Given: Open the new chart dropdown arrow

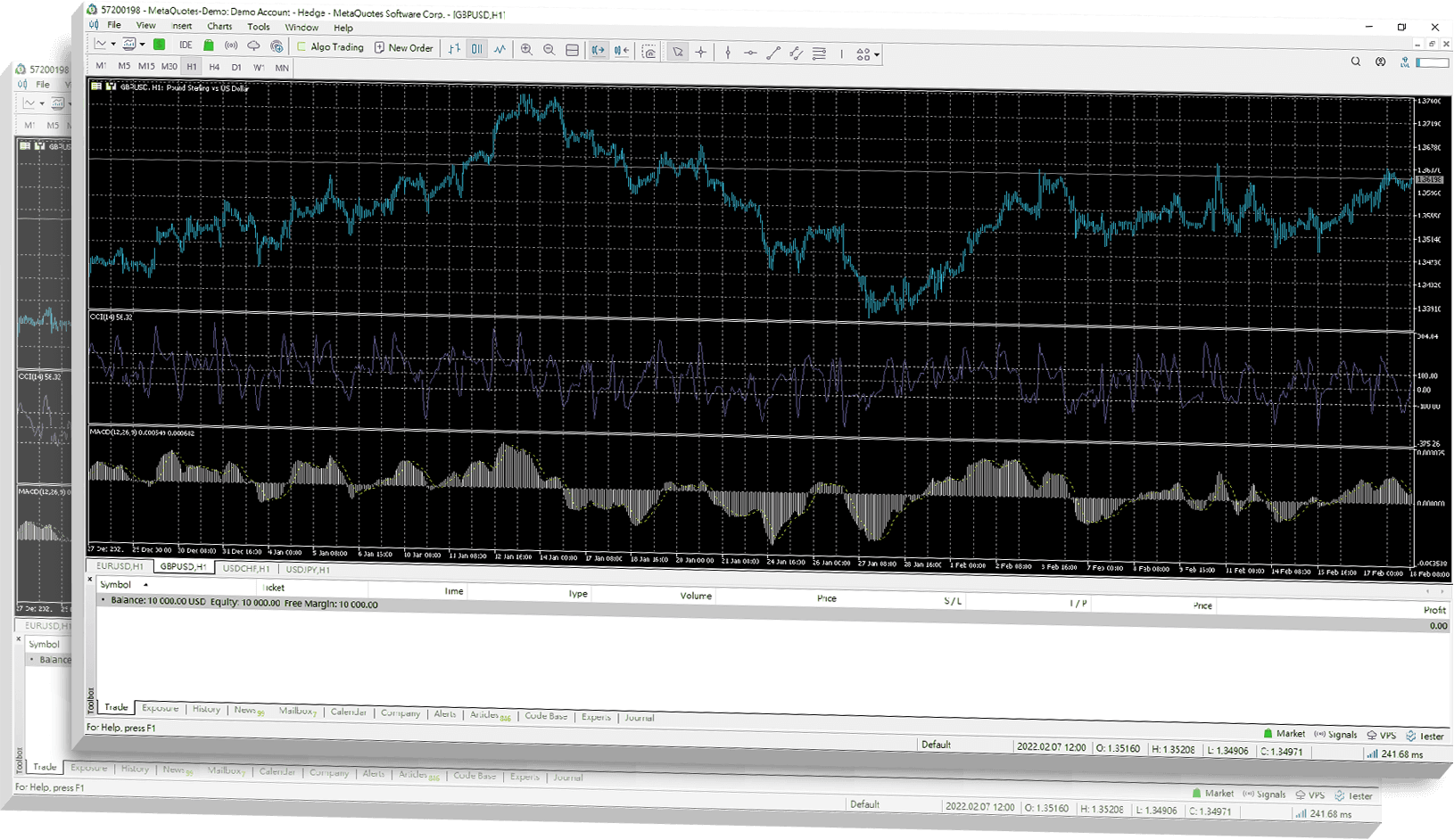Looking at the screenshot, I should [112, 44].
